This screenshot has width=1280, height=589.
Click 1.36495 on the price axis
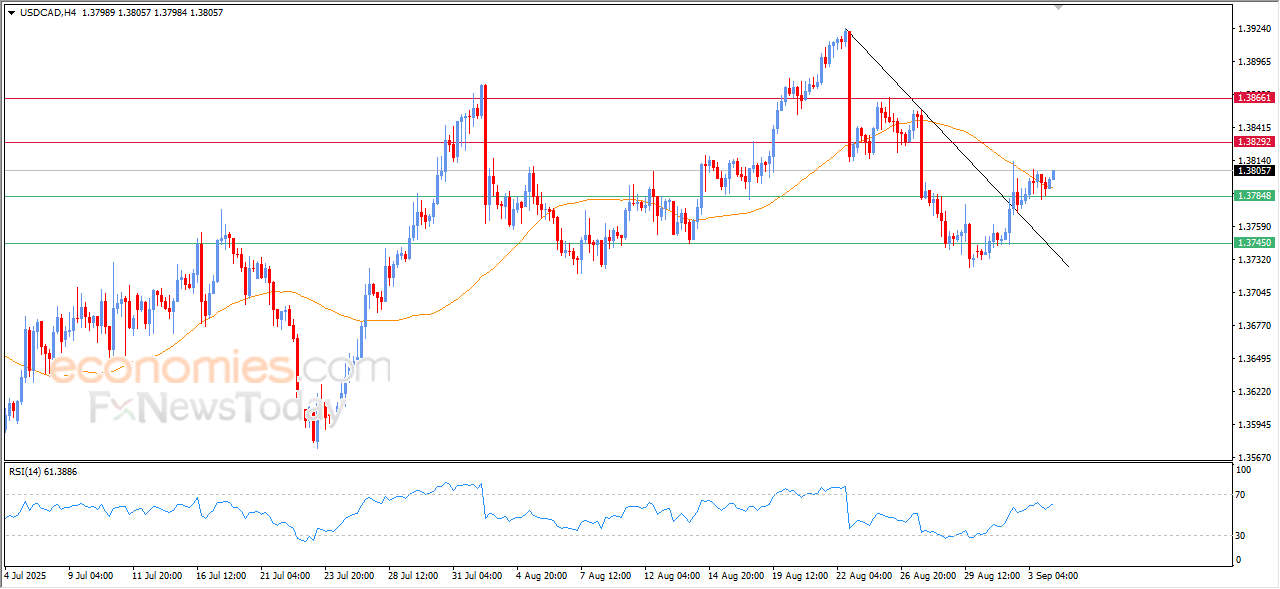pos(1254,359)
